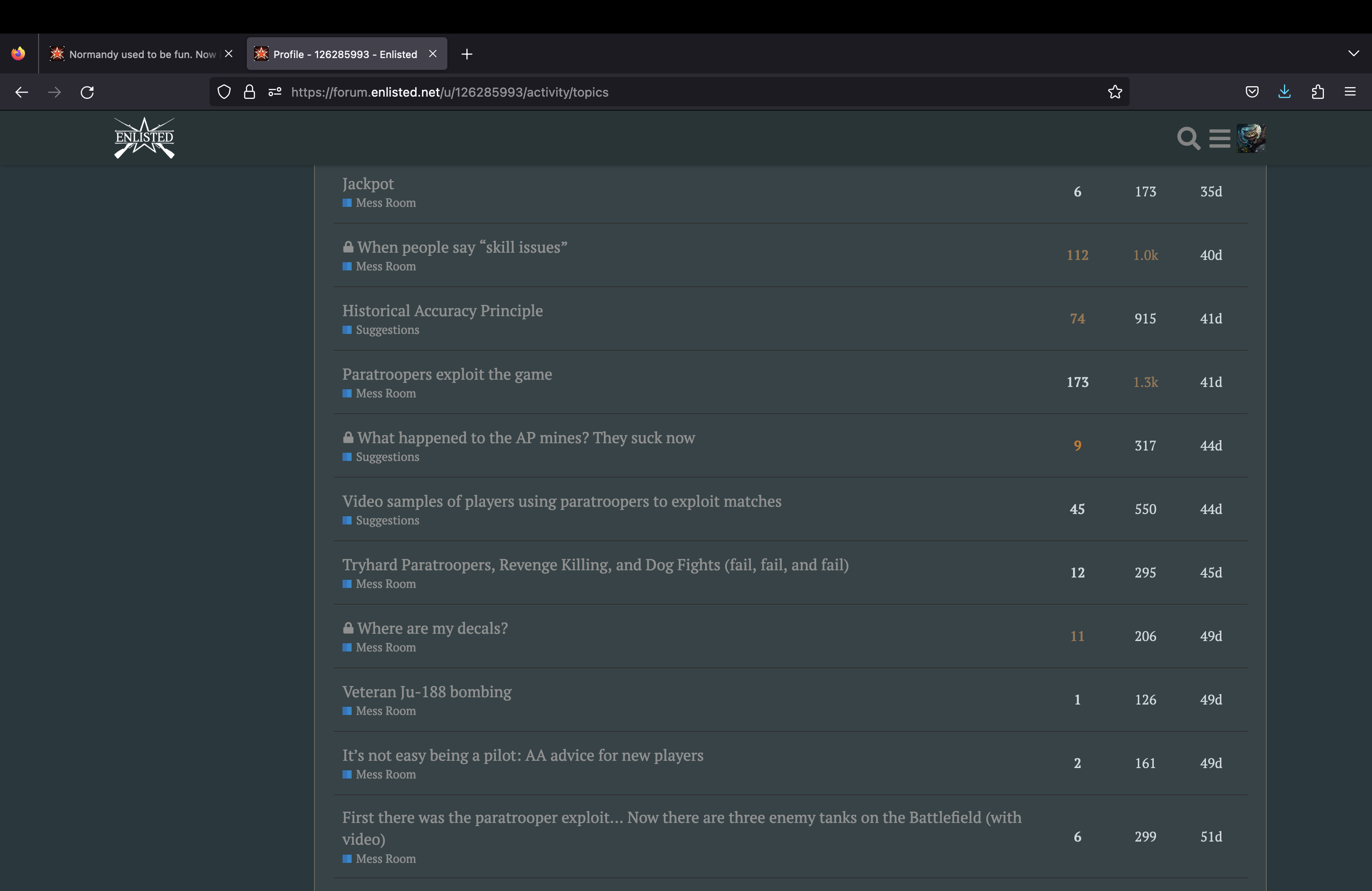Screen dimensions: 1372x891
Task: Click Suggestions category under Historical Accuracy Principle
Action: pyautogui.click(x=381, y=330)
